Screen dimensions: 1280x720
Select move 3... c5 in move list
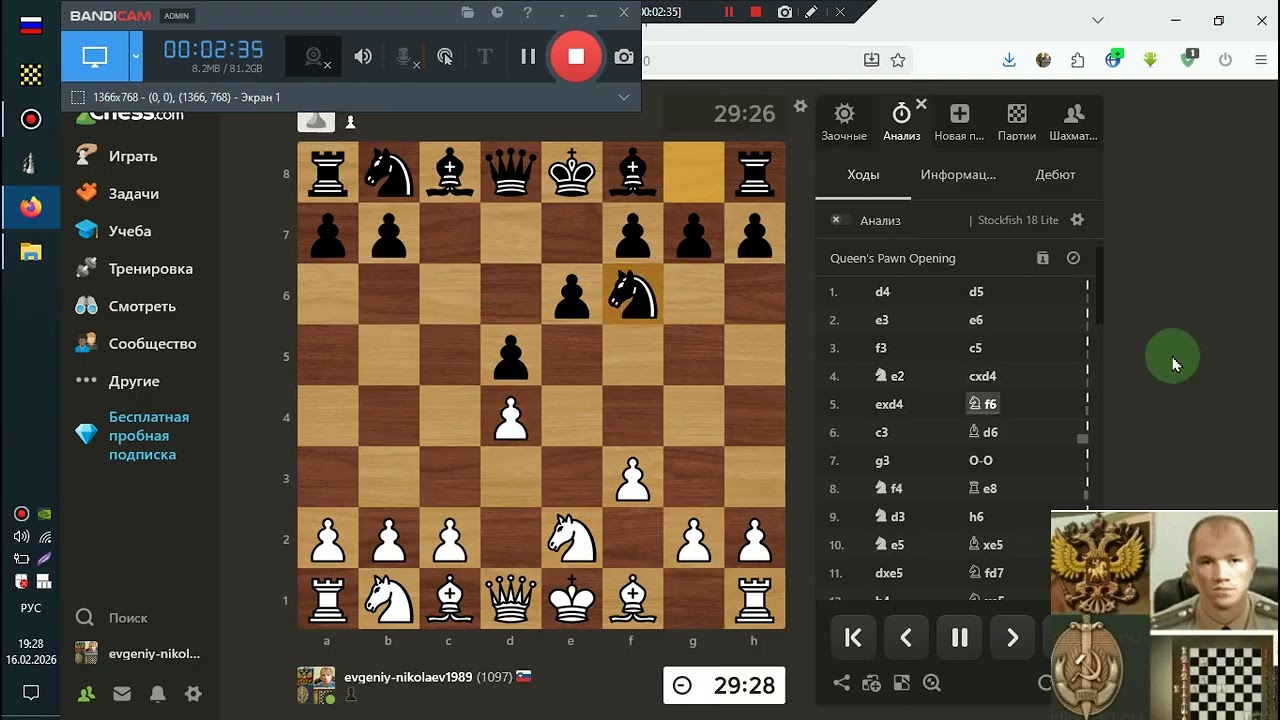(975, 348)
